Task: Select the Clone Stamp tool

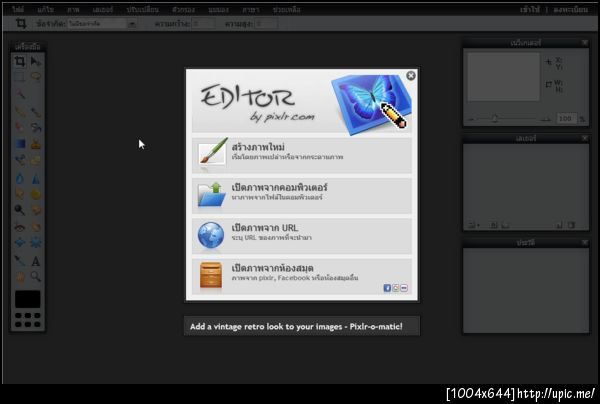Action: click(x=36, y=144)
